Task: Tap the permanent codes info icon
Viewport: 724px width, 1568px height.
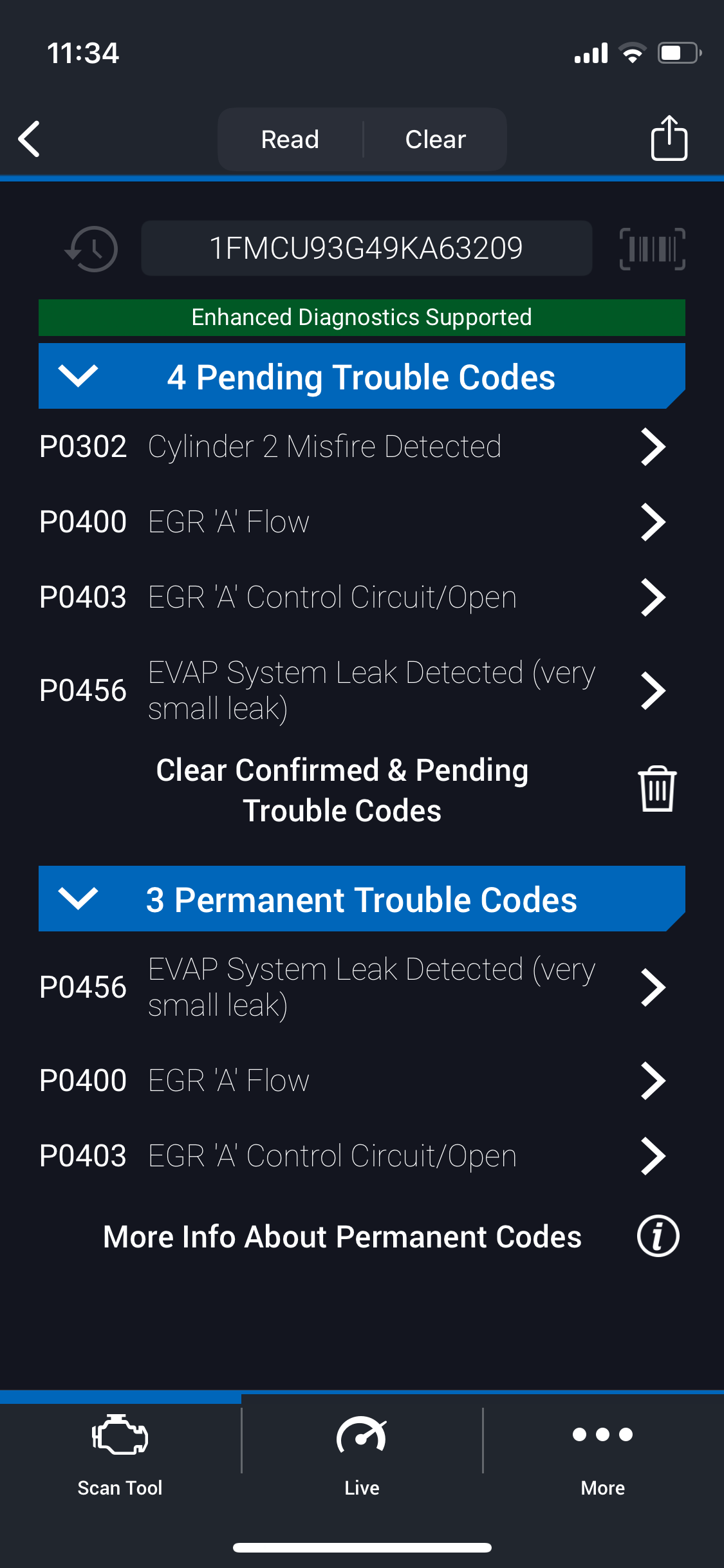Action: pyautogui.click(x=658, y=1236)
